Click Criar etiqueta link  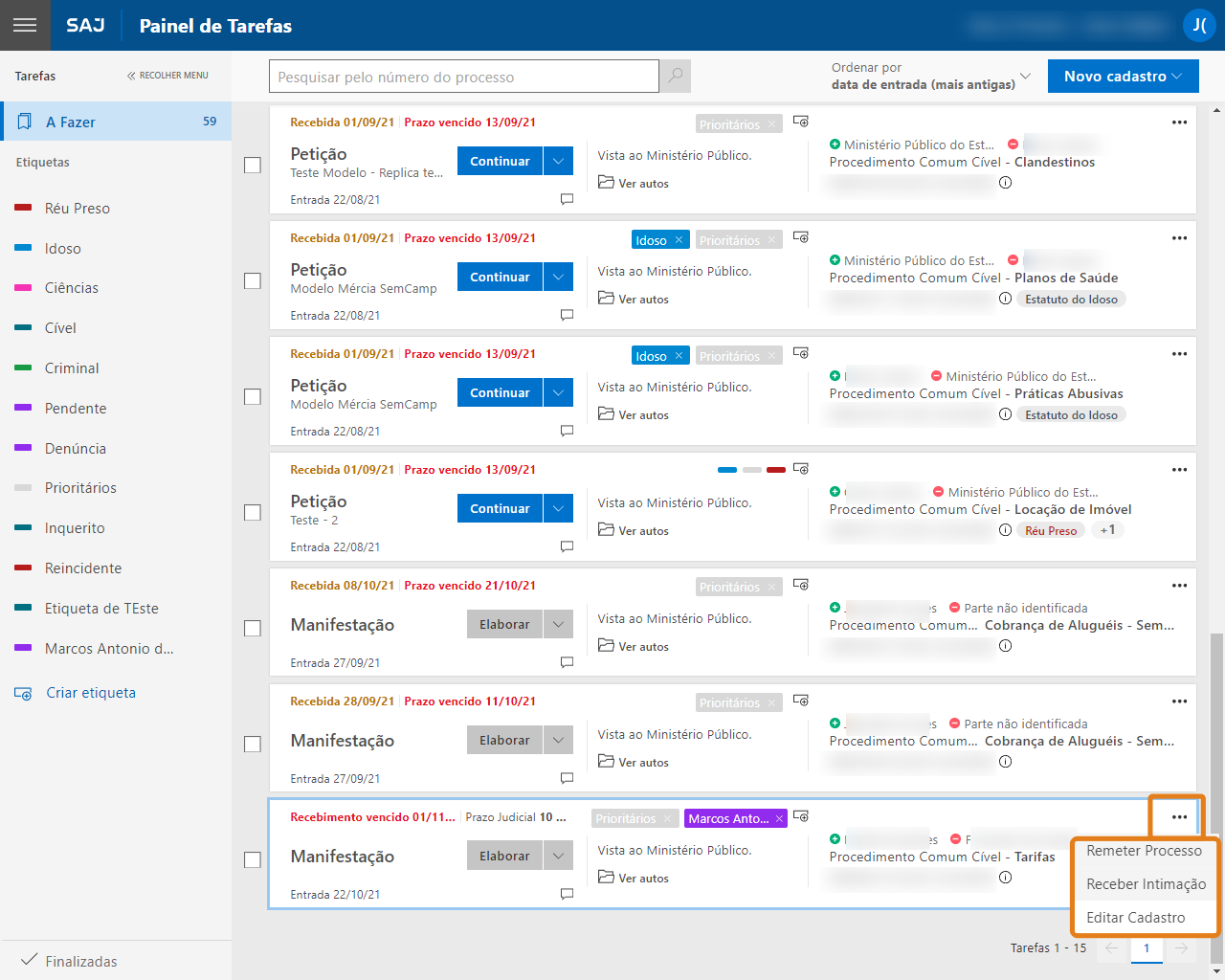pyautogui.click(x=75, y=693)
